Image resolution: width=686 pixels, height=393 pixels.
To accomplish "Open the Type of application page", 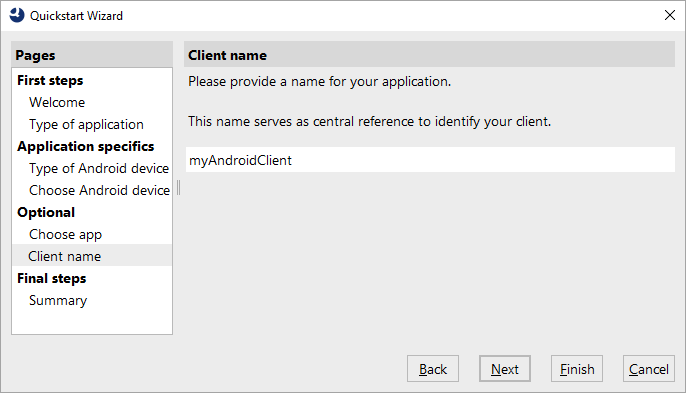I will 86,124.
